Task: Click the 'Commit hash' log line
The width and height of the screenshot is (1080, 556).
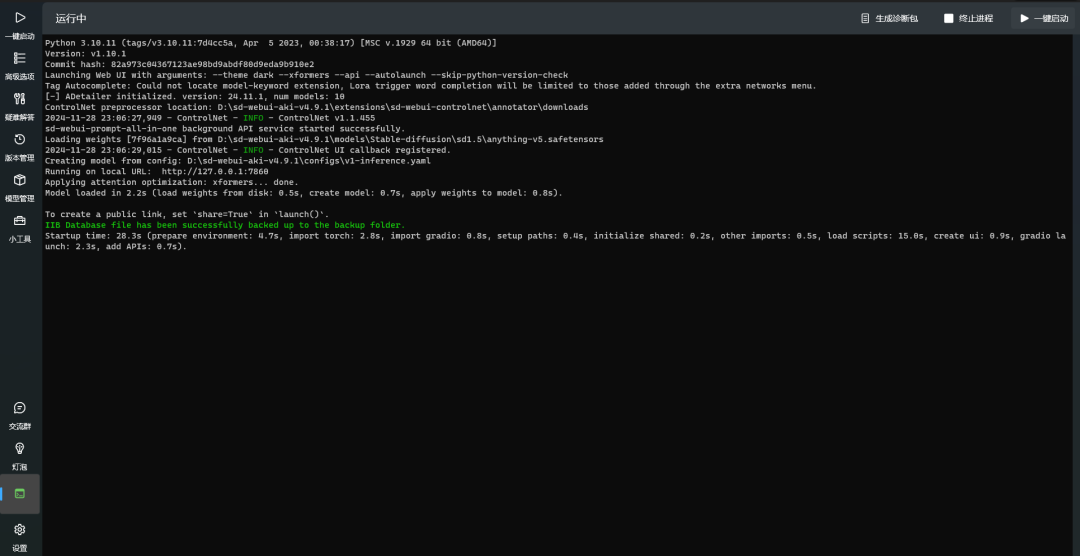Action: click(x=179, y=64)
